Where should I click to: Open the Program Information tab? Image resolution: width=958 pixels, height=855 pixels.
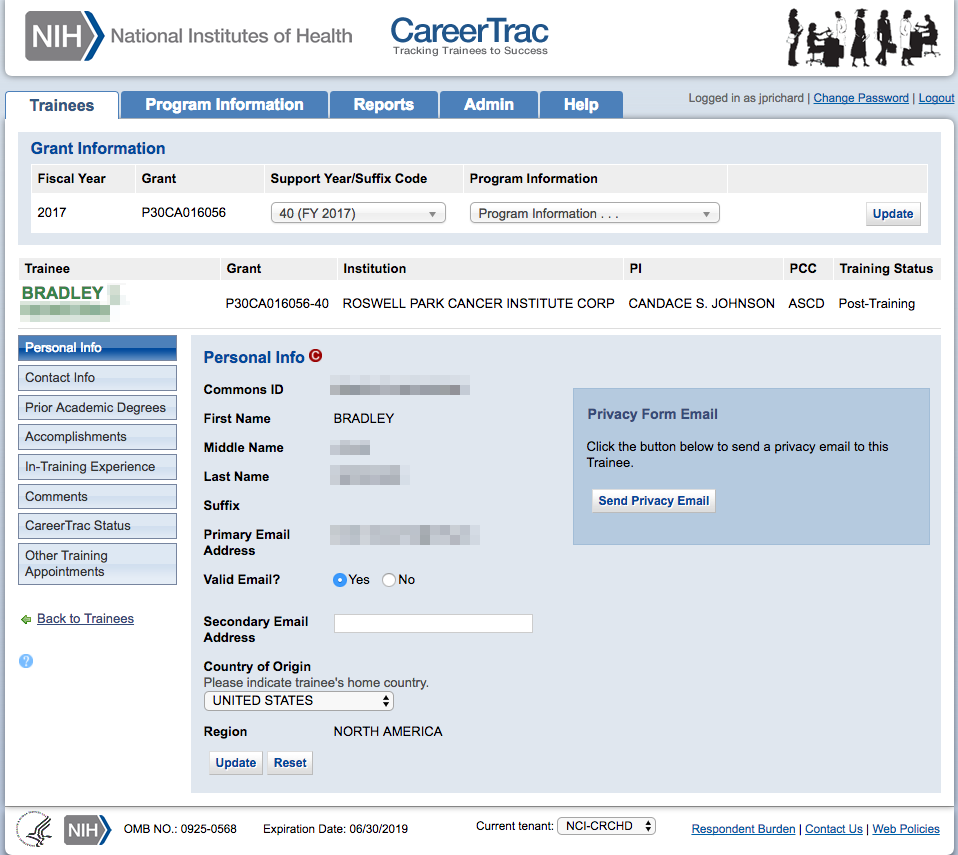tap(224, 105)
